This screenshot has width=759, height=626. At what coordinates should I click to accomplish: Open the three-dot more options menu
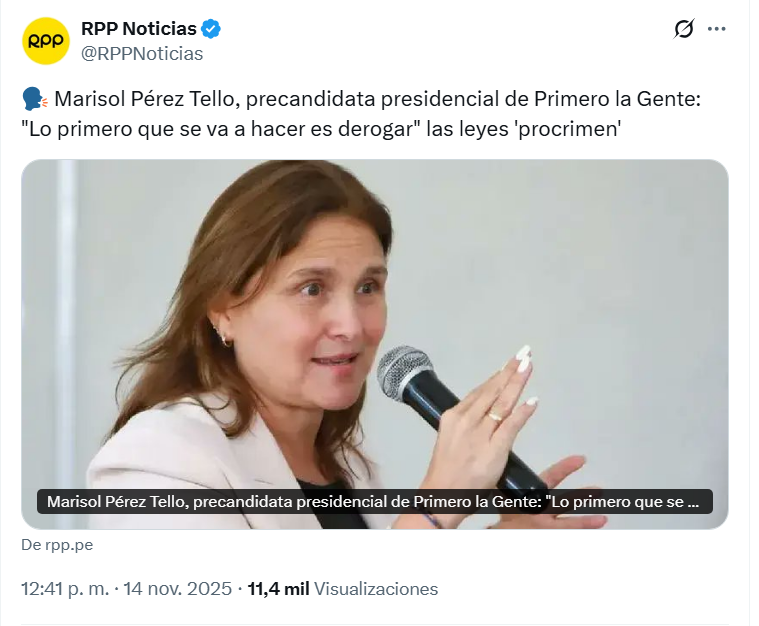tap(716, 29)
